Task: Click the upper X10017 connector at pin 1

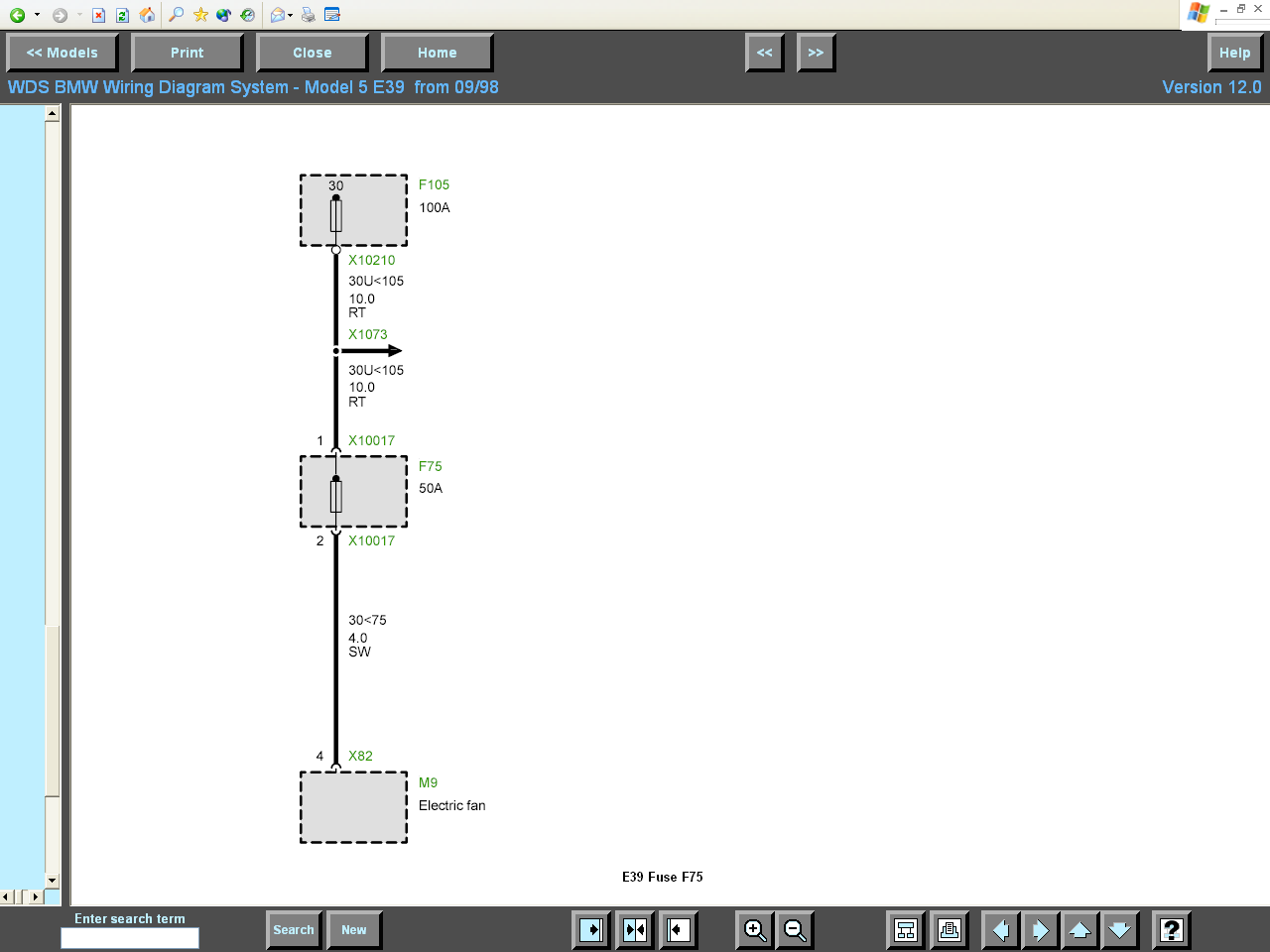Action: pos(371,440)
